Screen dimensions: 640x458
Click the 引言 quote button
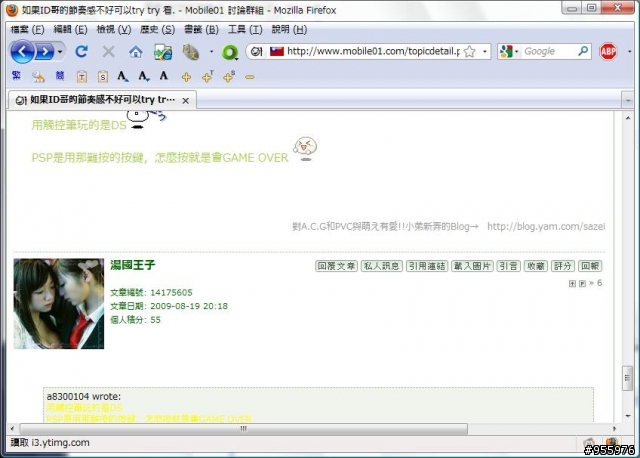pyautogui.click(x=509, y=266)
